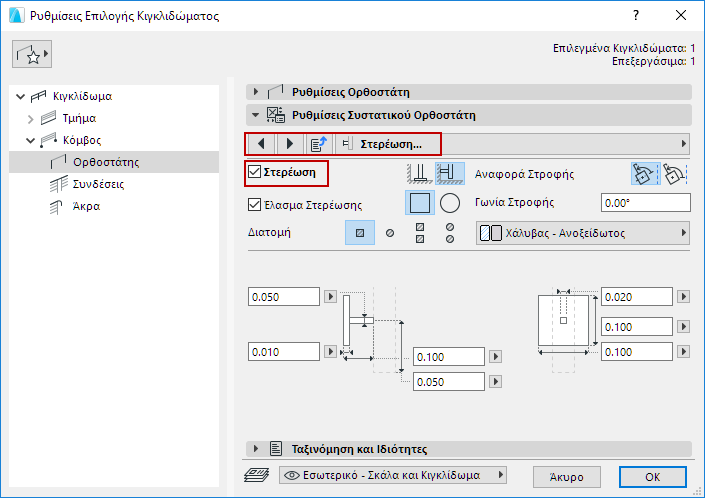Select the circular fixing plate shape

tap(450, 203)
